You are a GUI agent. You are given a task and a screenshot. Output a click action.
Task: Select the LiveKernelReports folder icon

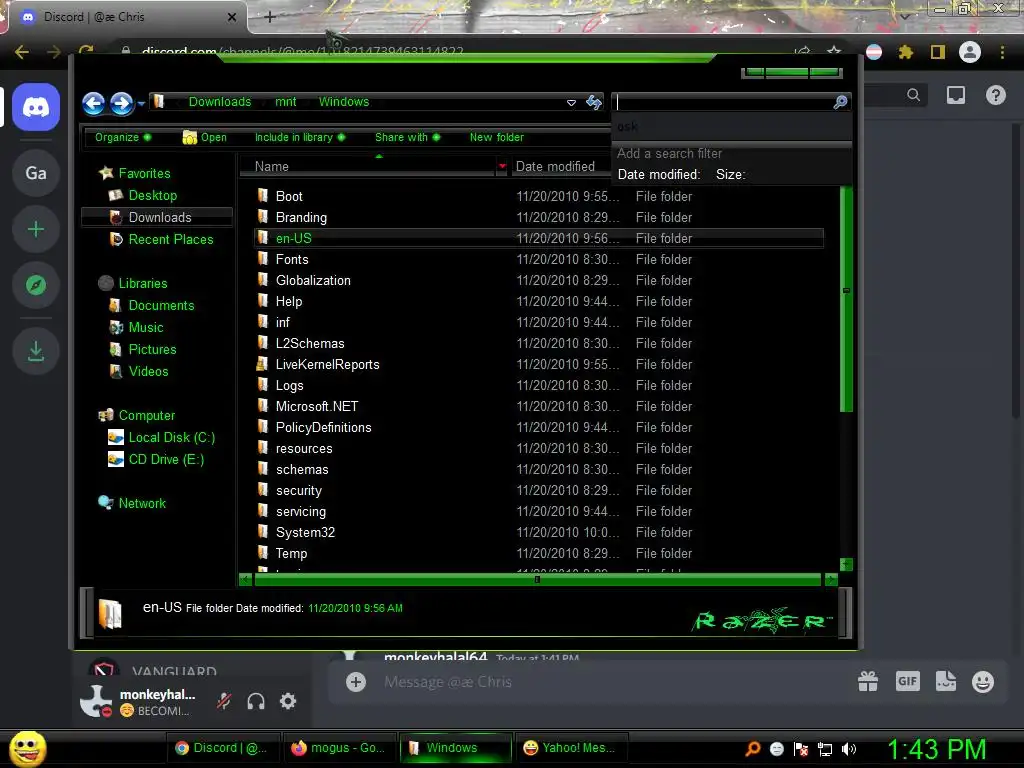point(263,364)
